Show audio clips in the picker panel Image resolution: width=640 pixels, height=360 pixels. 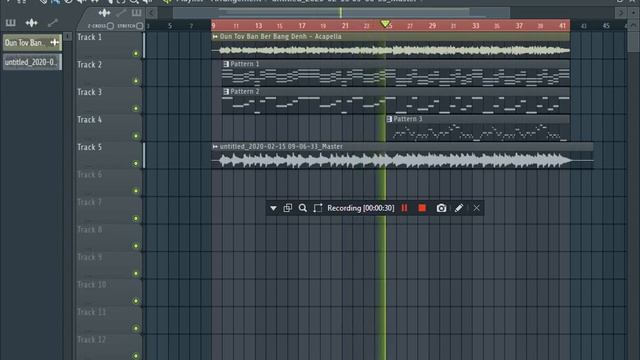point(31,23)
